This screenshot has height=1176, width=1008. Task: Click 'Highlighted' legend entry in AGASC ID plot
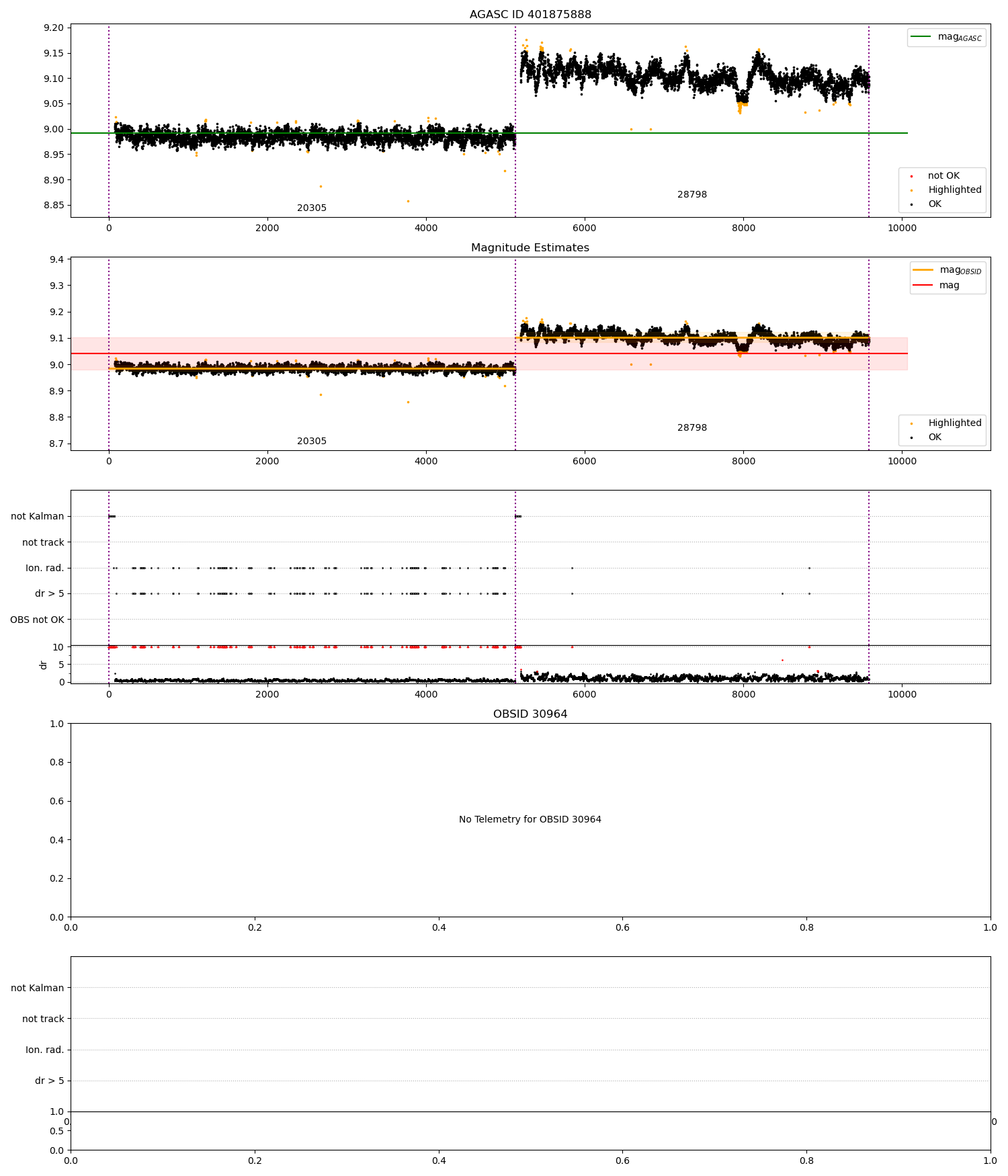[954, 190]
